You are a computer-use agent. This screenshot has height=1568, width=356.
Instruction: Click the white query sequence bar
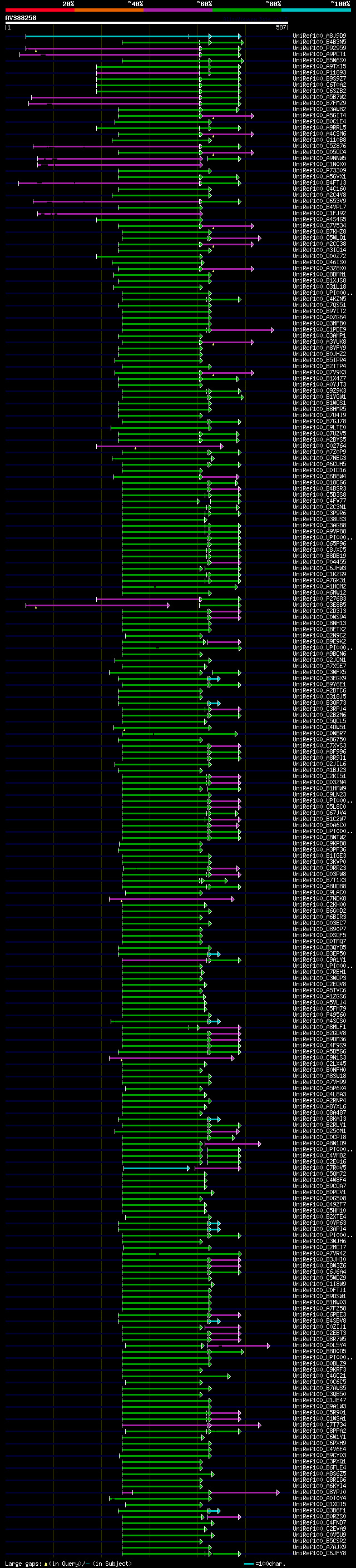147,23
